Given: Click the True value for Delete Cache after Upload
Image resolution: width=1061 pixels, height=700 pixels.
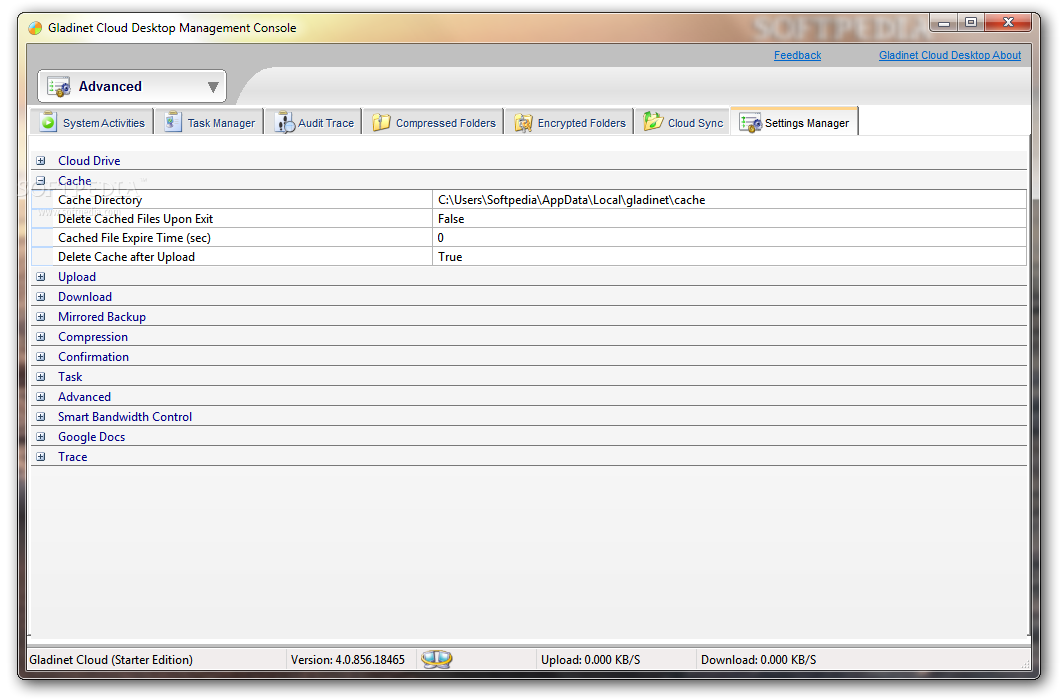Looking at the screenshot, I should pyautogui.click(x=729, y=257).
